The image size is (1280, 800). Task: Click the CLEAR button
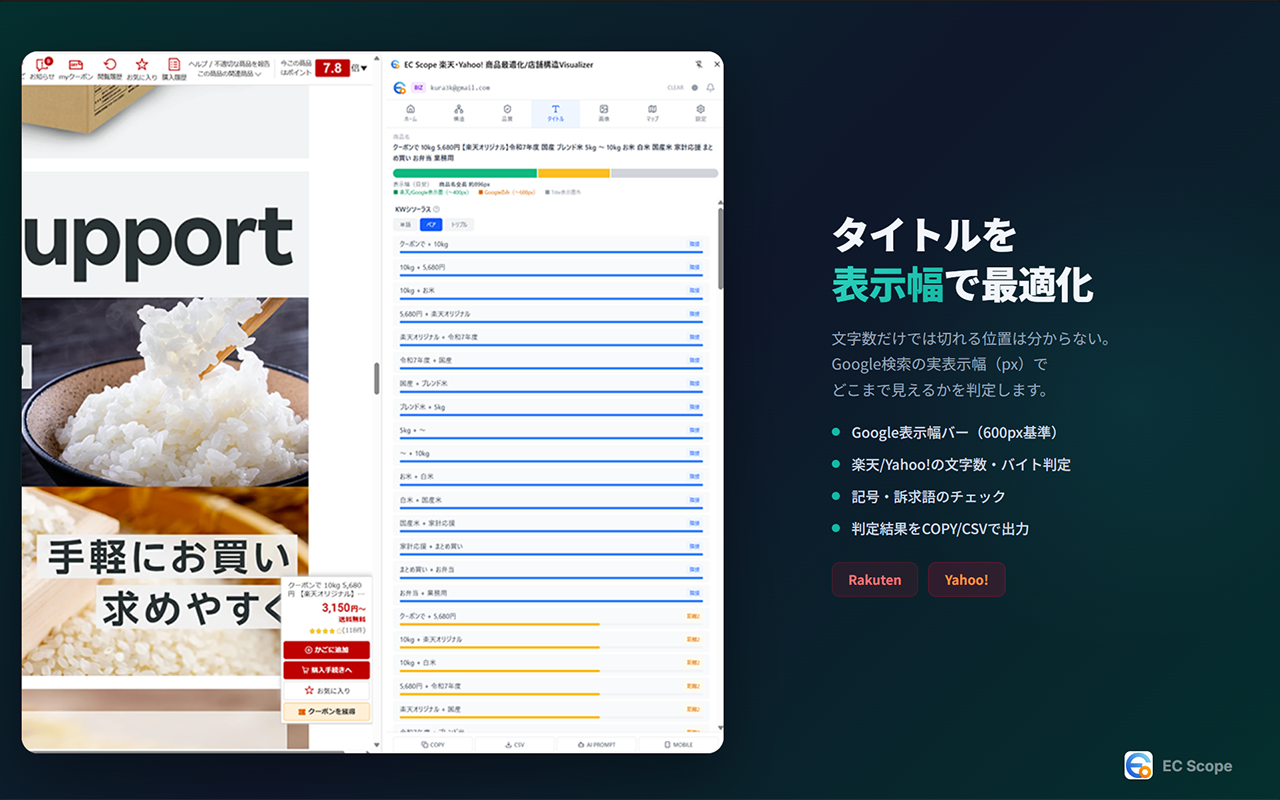pyautogui.click(x=676, y=88)
